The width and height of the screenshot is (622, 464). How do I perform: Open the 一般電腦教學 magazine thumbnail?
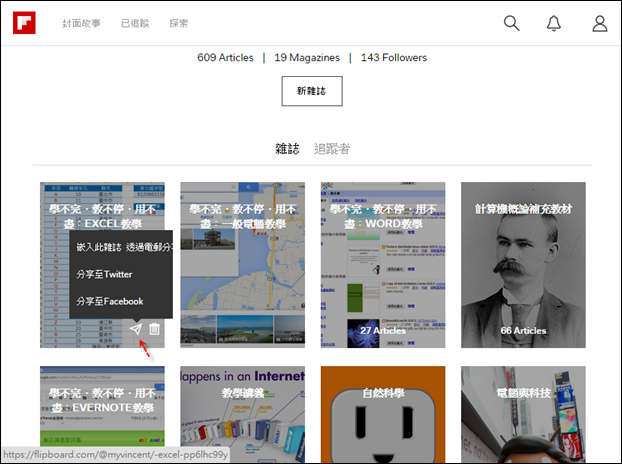click(x=243, y=265)
